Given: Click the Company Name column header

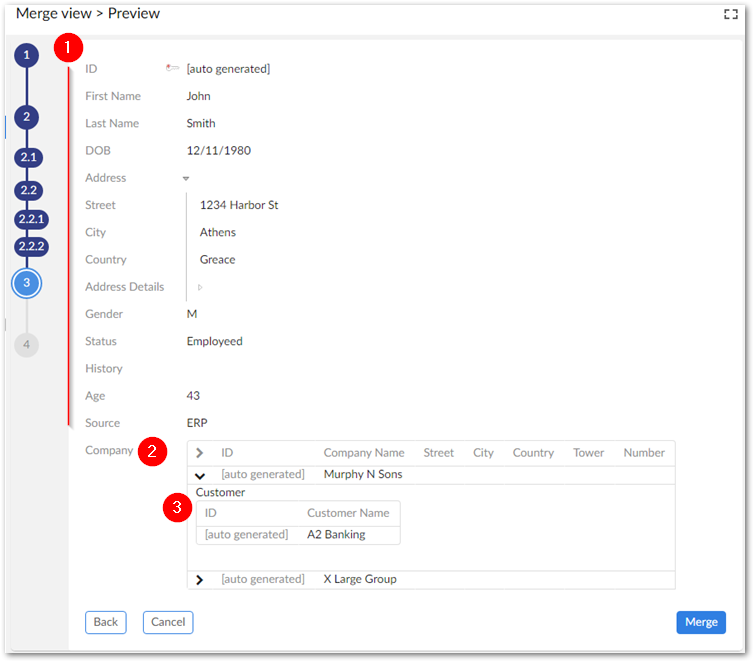Looking at the screenshot, I should point(364,453).
